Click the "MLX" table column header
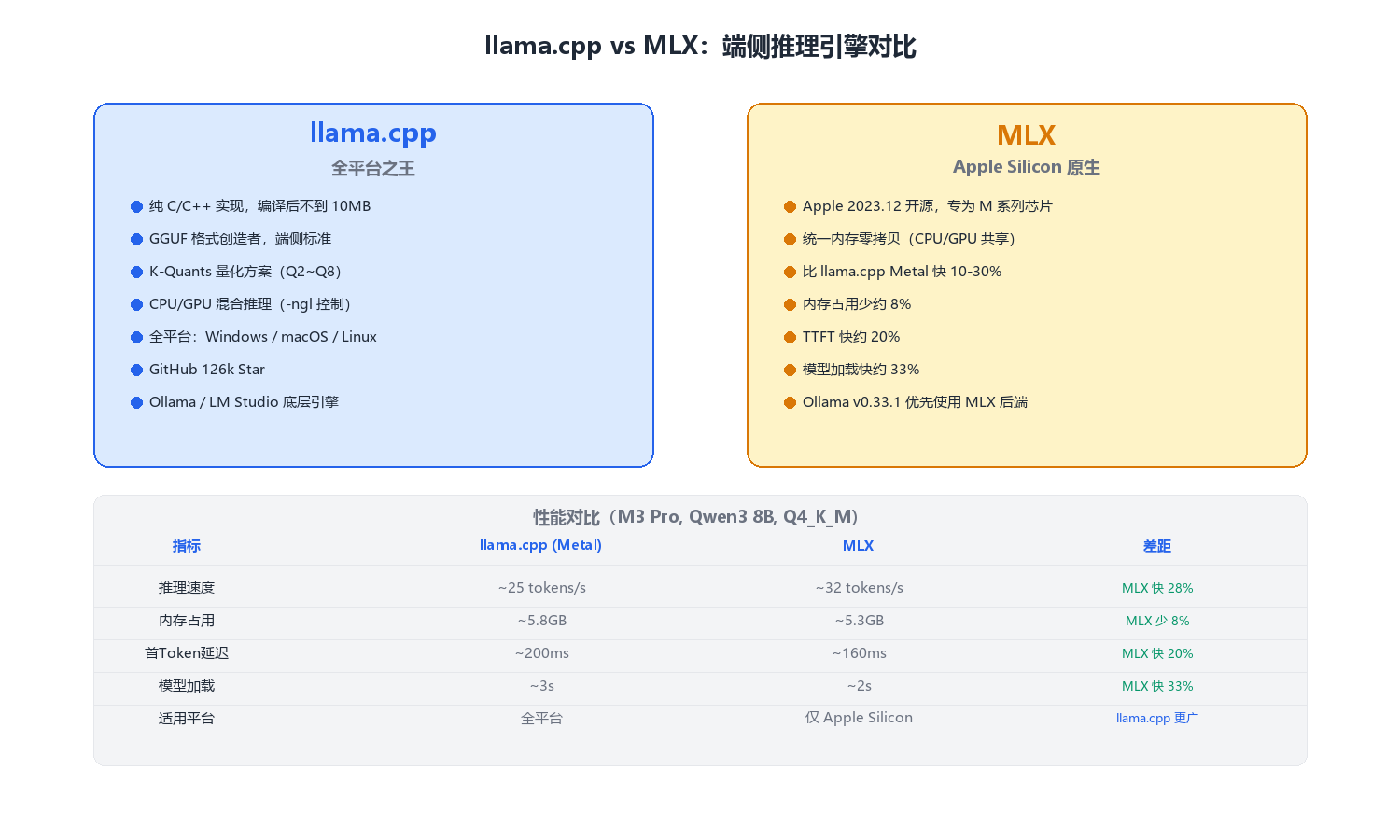The height and width of the screenshot is (840, 1400). tap(859, 546)
